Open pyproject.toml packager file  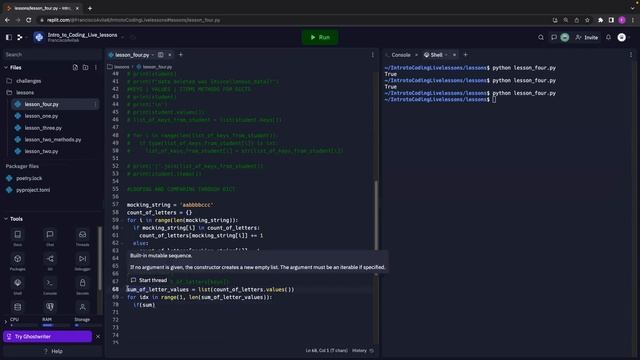33,190
